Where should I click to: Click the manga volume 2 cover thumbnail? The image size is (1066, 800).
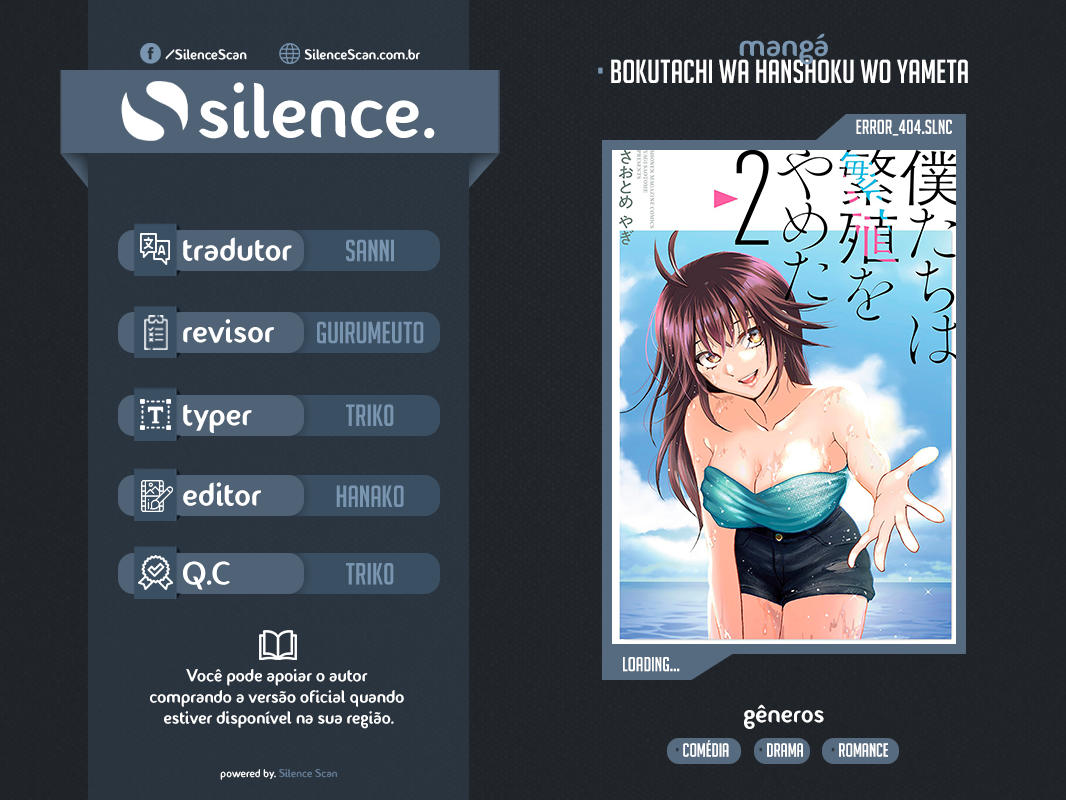click(x=784, y=396)
